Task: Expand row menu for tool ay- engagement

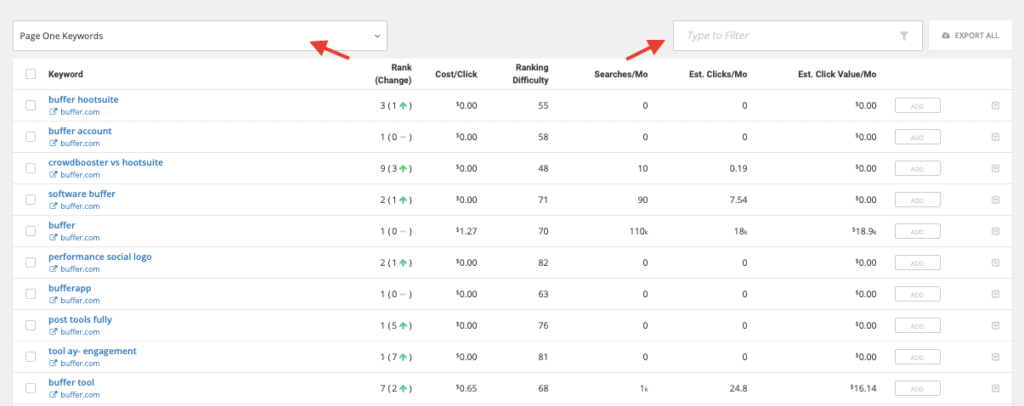Action: pyautogui.click(x=995, y=357)
